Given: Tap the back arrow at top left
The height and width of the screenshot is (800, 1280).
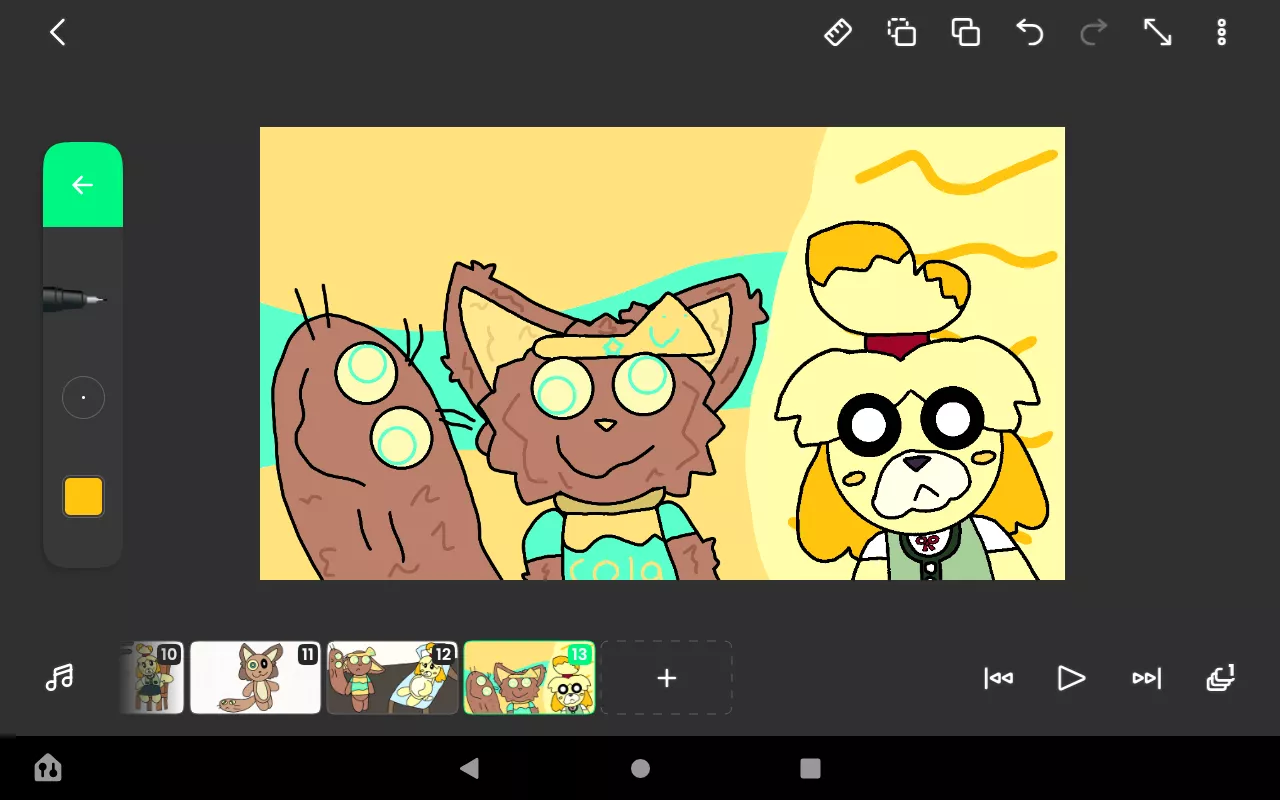Looking at the screenshot, I should (x=58, y=32).
